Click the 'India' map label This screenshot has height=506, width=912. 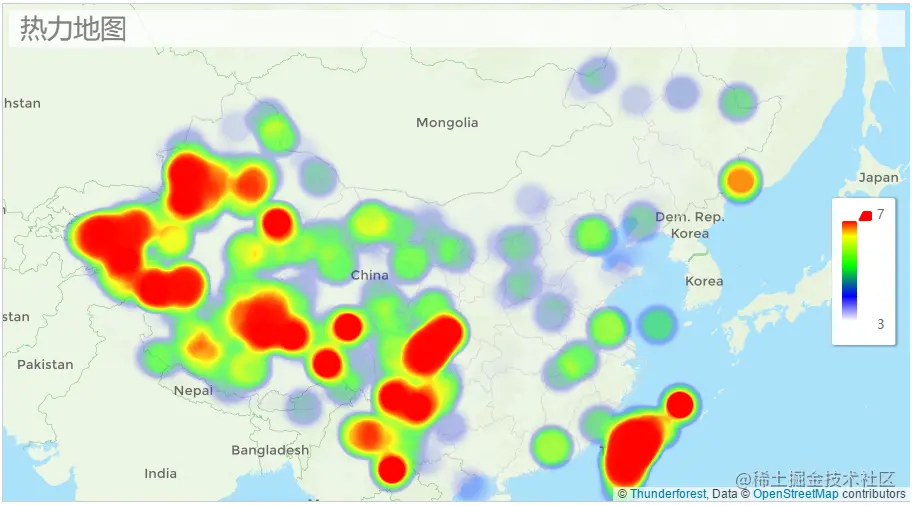tap(161, 473)
